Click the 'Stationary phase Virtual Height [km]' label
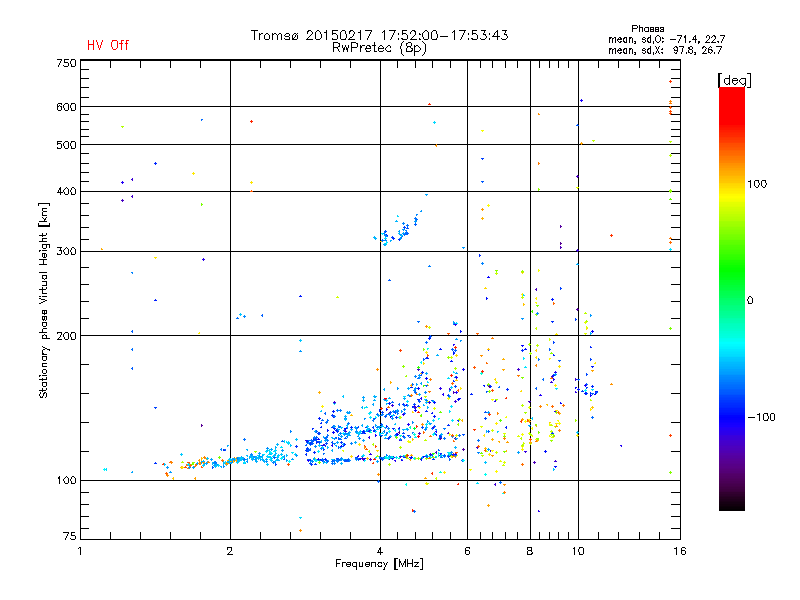Screen dimensions: 800x600 click(44, 301)
